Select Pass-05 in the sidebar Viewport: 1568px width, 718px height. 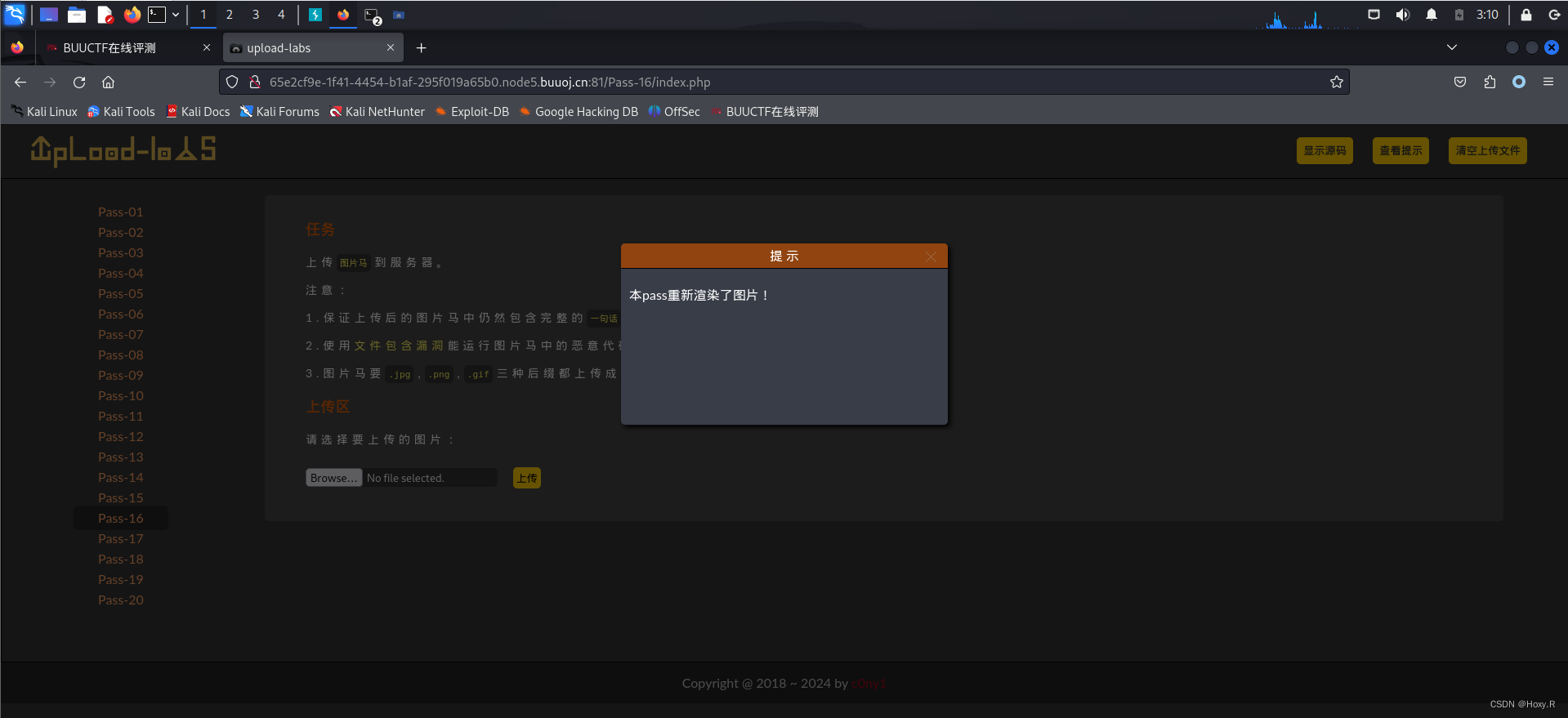click(121, 293)
